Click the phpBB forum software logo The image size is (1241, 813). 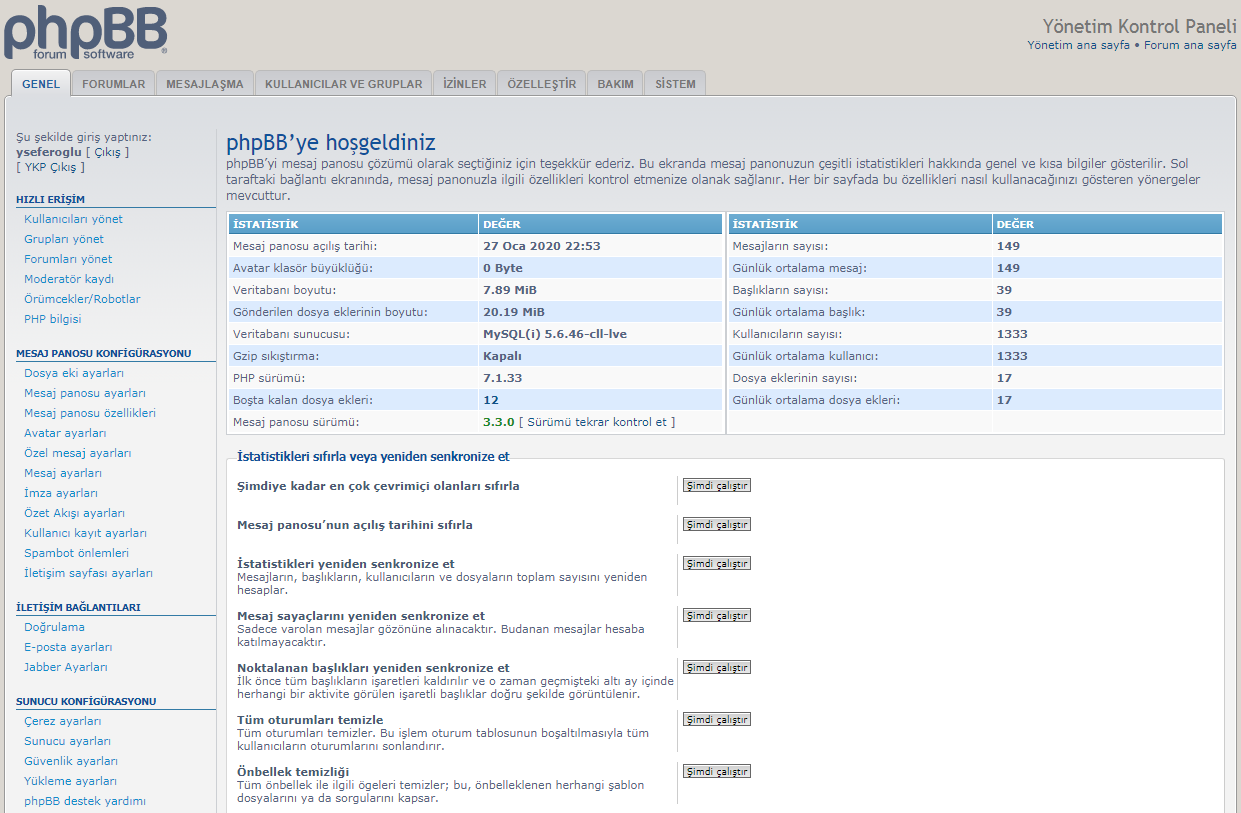tap(85, 32)
